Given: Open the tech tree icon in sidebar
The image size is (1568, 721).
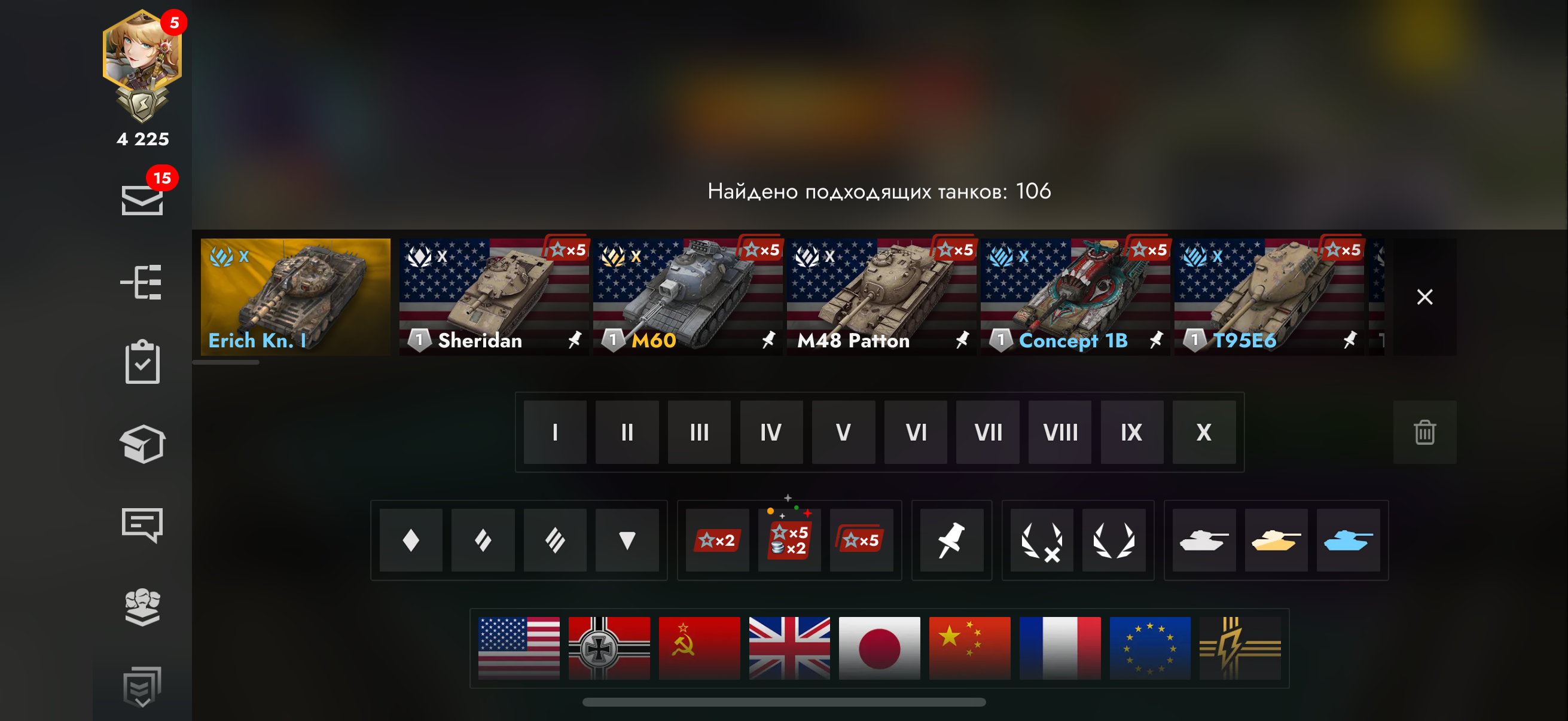Looking at the screenshot, I should (141, 282).
